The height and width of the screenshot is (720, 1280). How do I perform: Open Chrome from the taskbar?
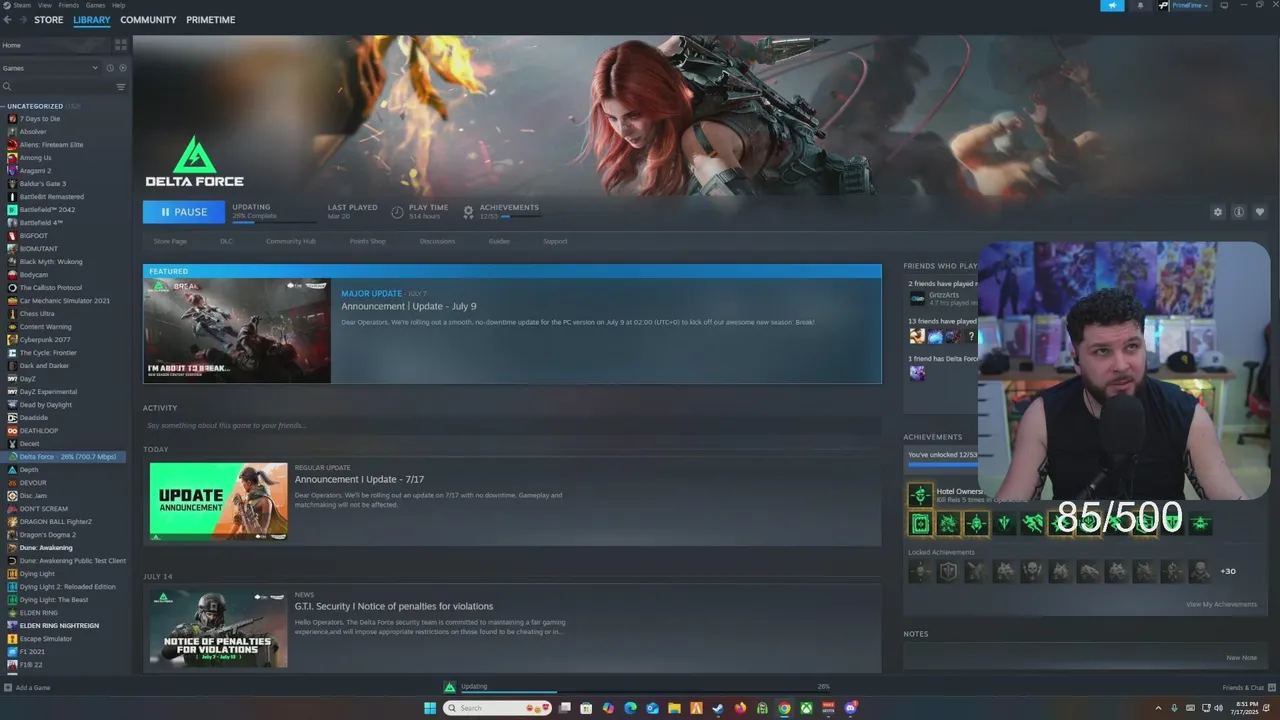[784, 708]
